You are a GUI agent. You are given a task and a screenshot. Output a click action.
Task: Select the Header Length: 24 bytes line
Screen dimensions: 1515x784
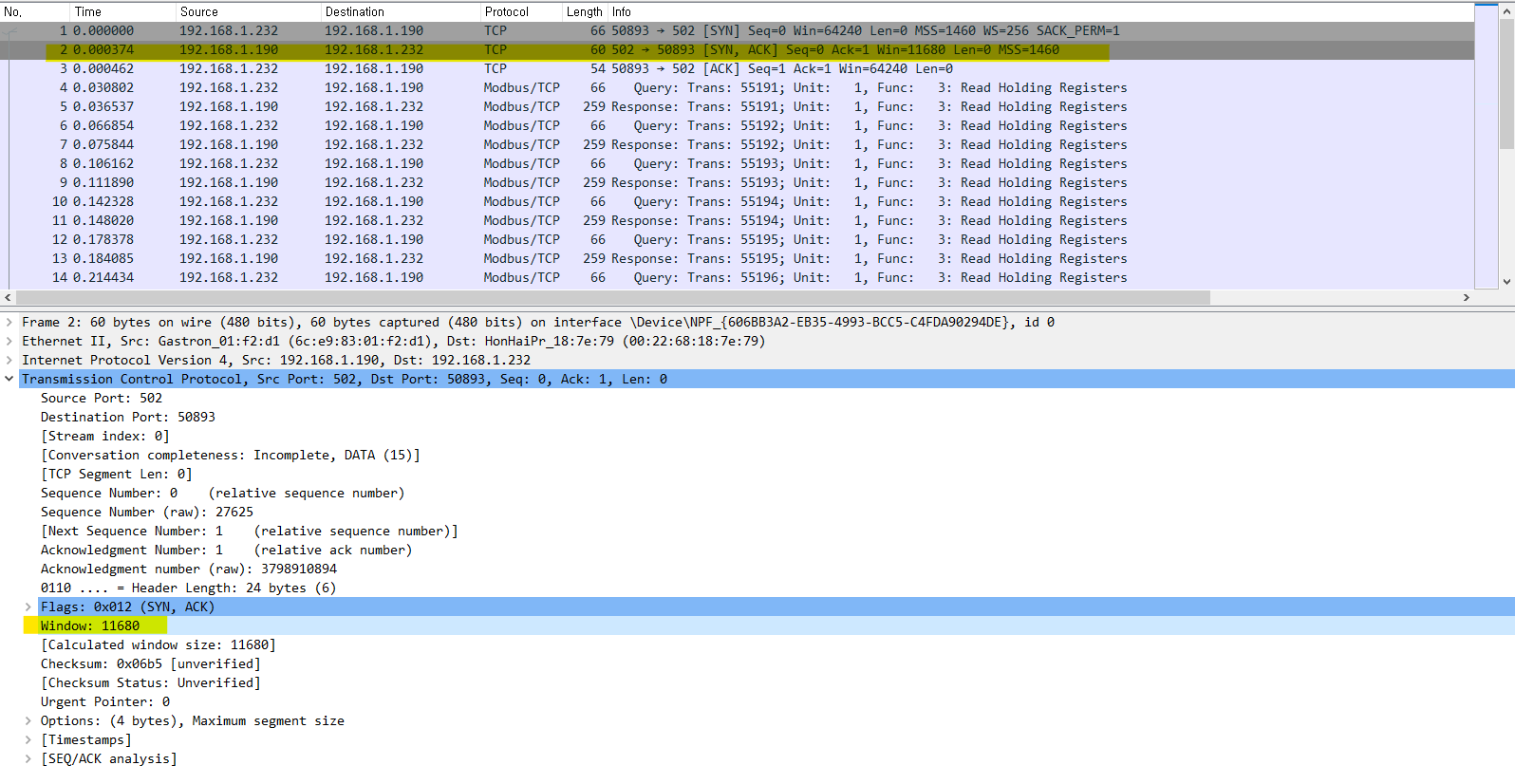click(189, 588)
